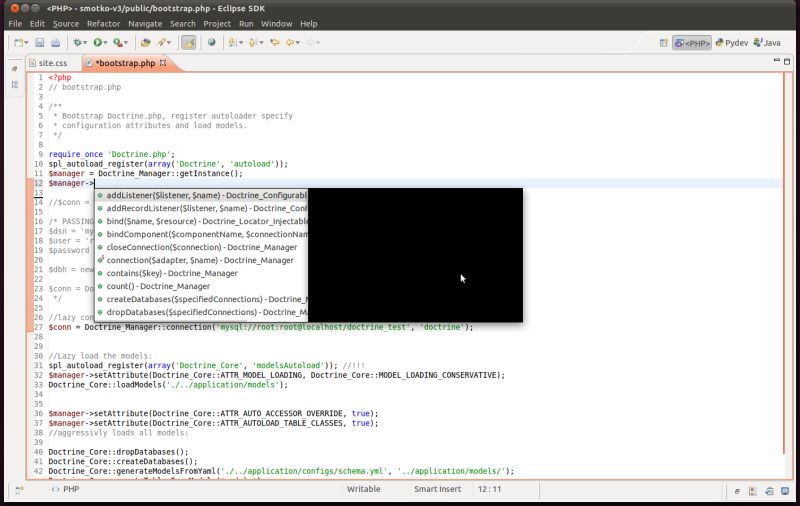Switch to the Pydev perspective
This screenshot has width=800, height=506.
[732, 43]
